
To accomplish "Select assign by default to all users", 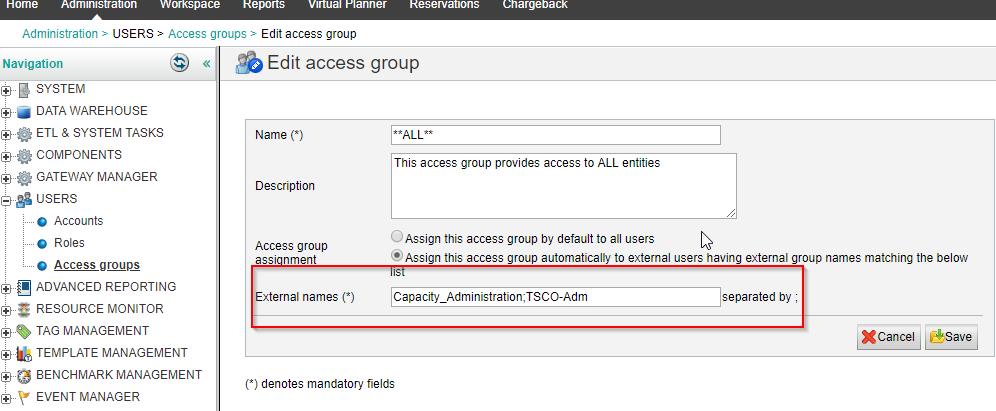I will coord(398,238).
